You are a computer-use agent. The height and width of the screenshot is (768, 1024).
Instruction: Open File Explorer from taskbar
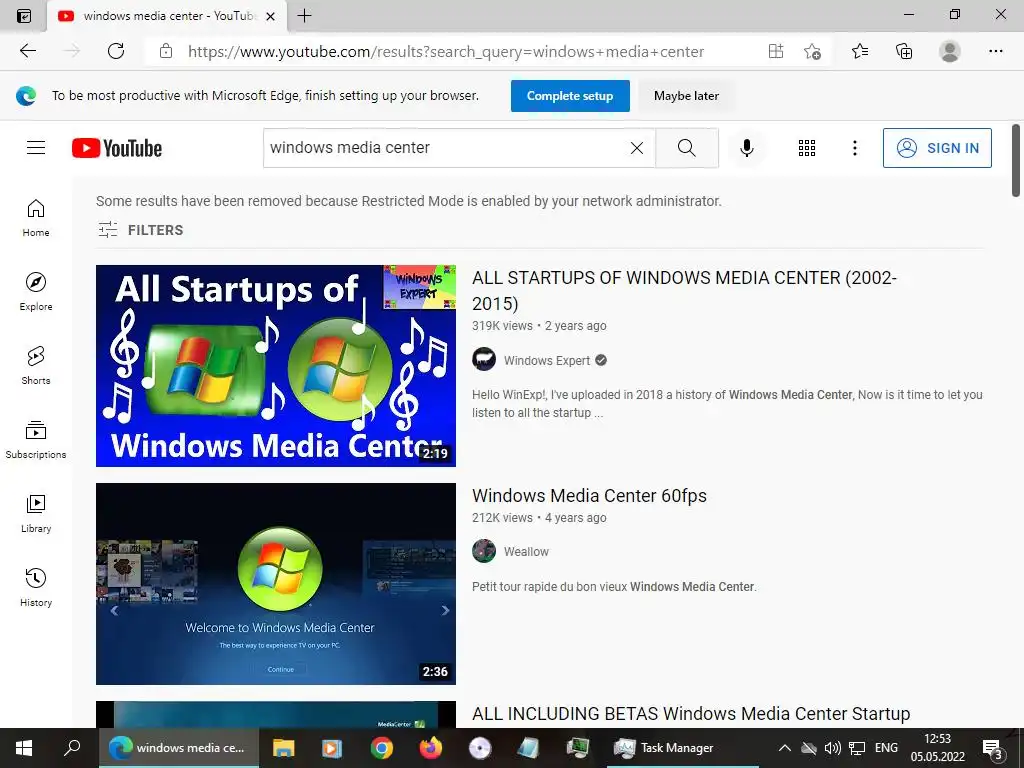tap(283, 748)
